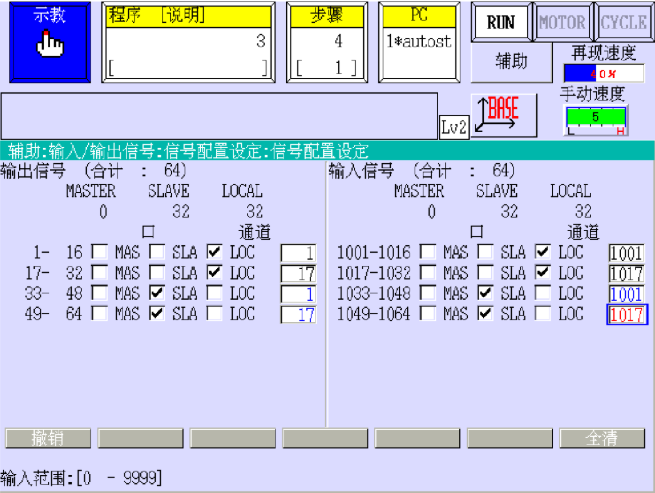Viewport: 655px width, 493px height.
Task: Check LOC for input signals 1049-1064
Action: tap(543, 313)
